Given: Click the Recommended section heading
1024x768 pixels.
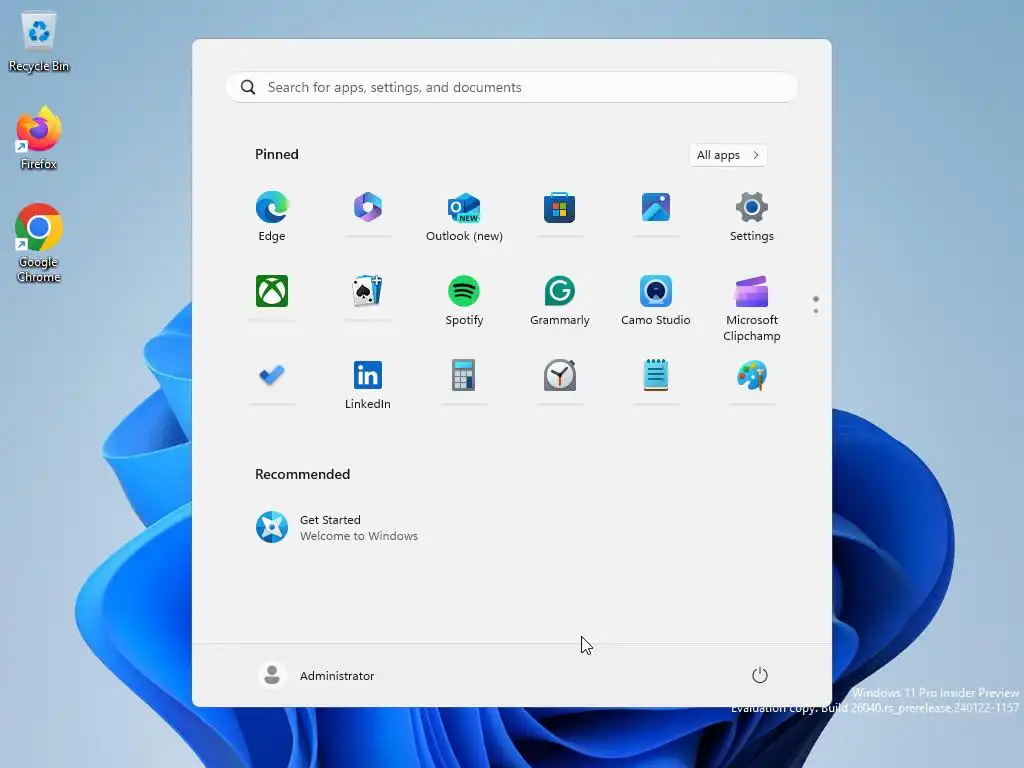Looking at the screenshot, I should [302, 474].
